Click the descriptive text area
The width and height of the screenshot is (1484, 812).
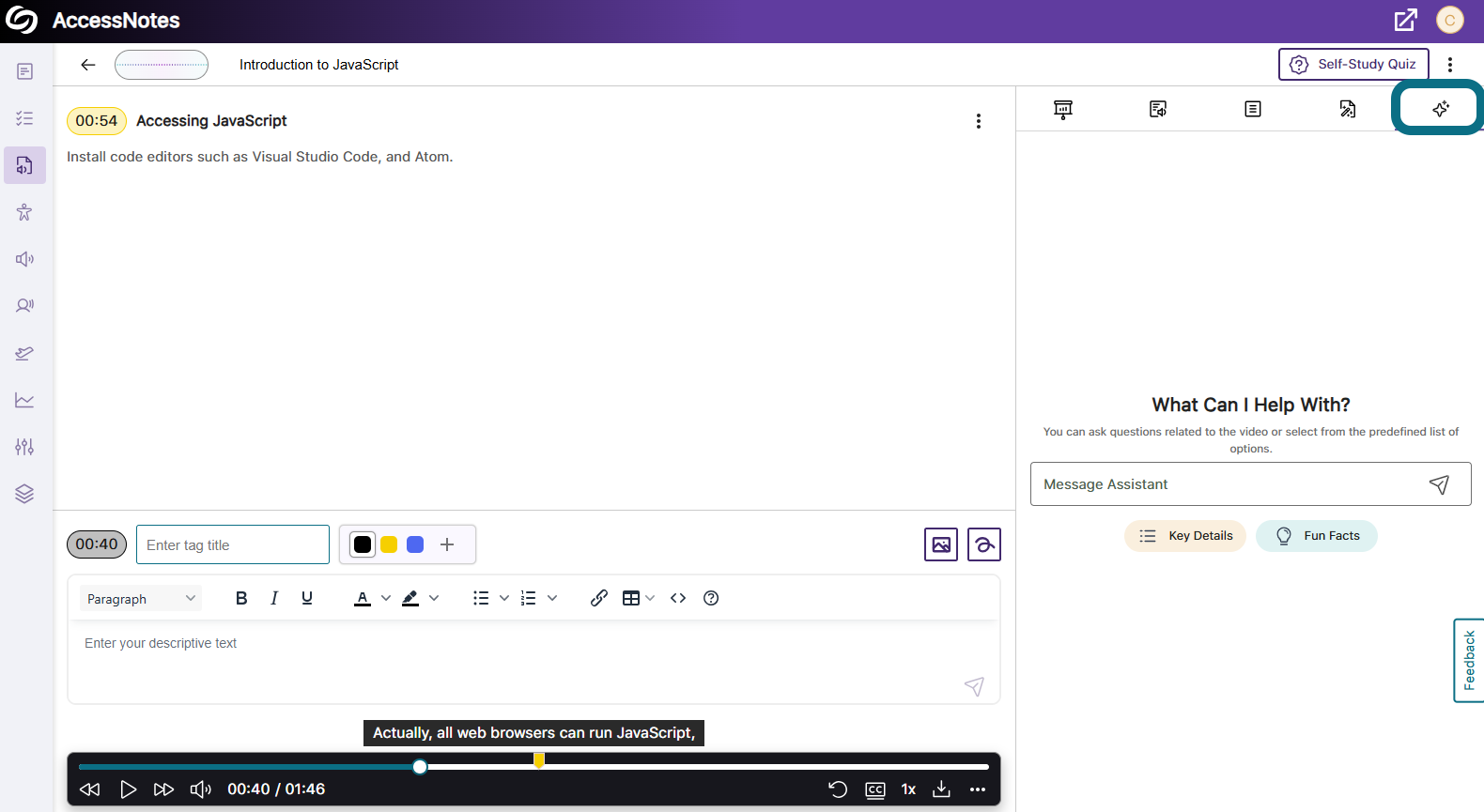[533, 662]
